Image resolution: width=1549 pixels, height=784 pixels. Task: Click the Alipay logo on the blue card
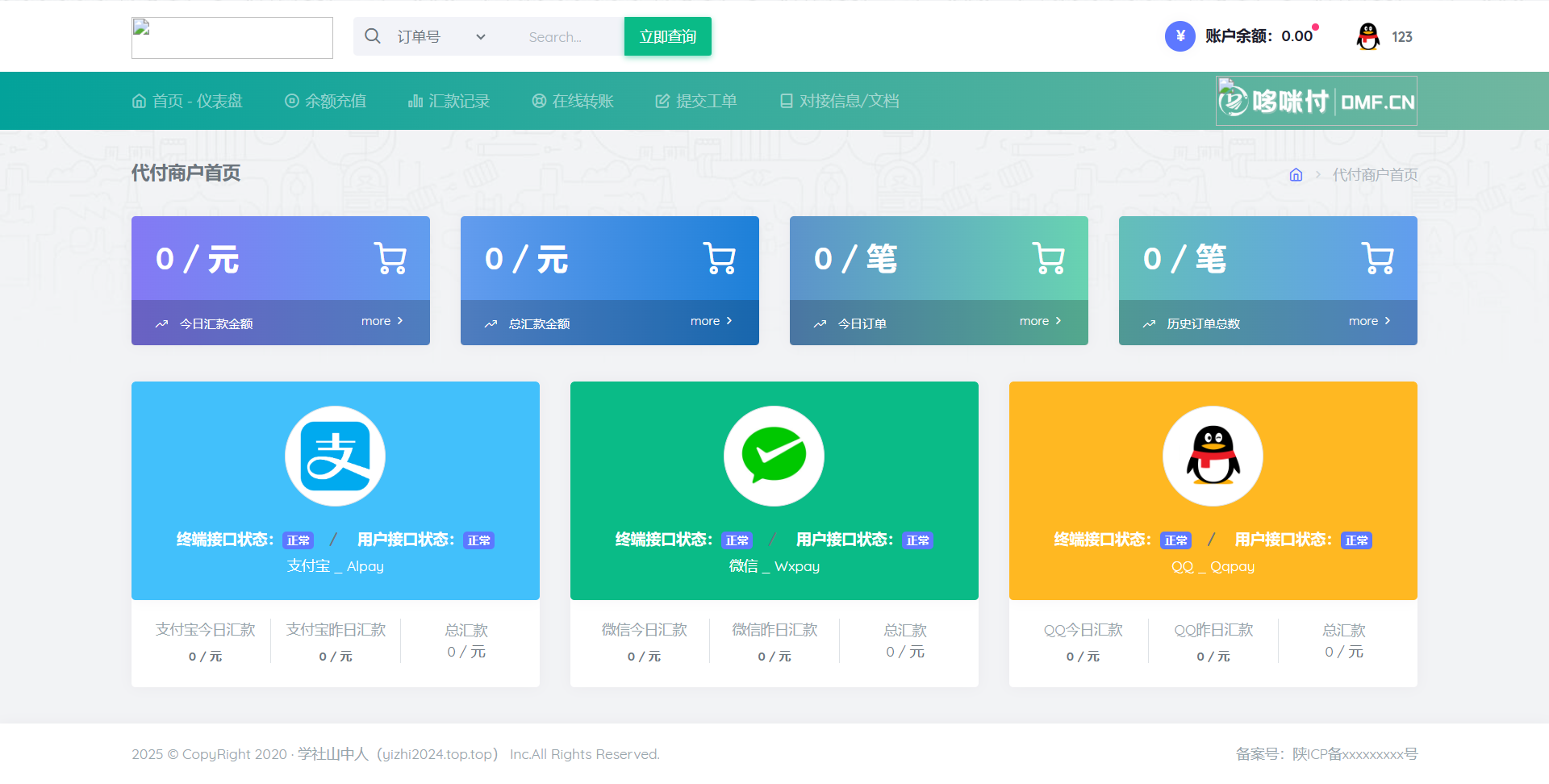[x=335, y=455]
